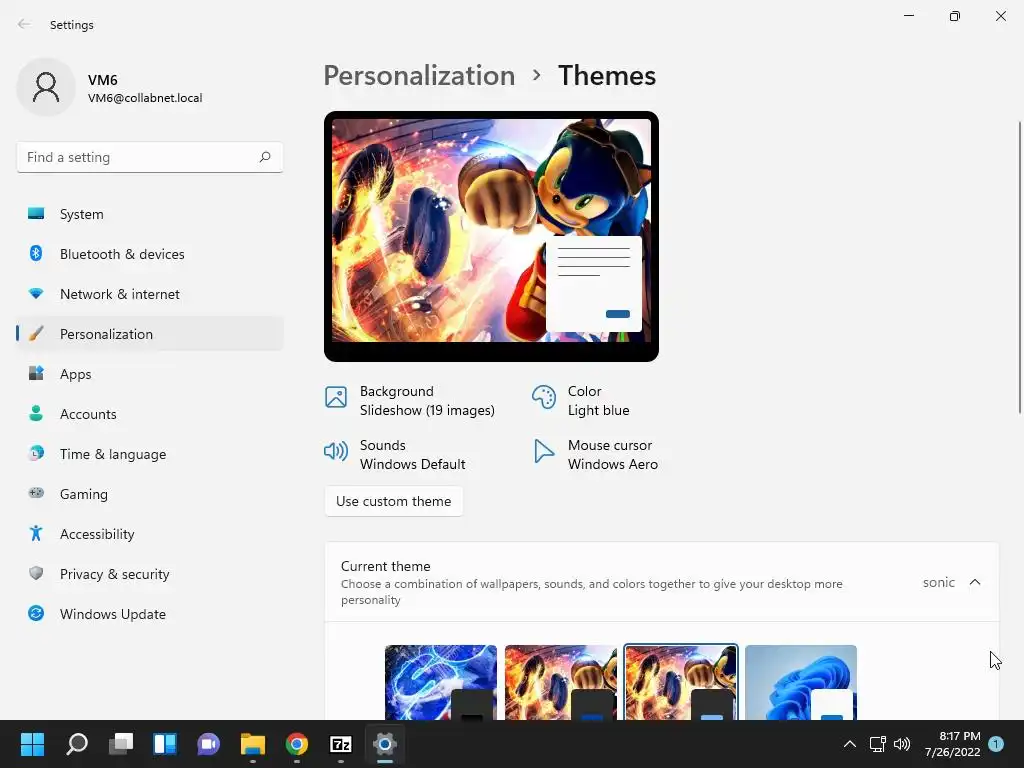Go back using the Settings back arrow
1024x768 pixels.
tap(24, 24)
